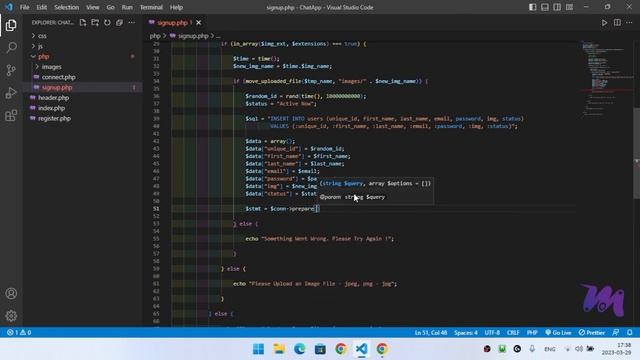Open editor more actions ellipsis

pyautogui.click(x=629, y=23)
